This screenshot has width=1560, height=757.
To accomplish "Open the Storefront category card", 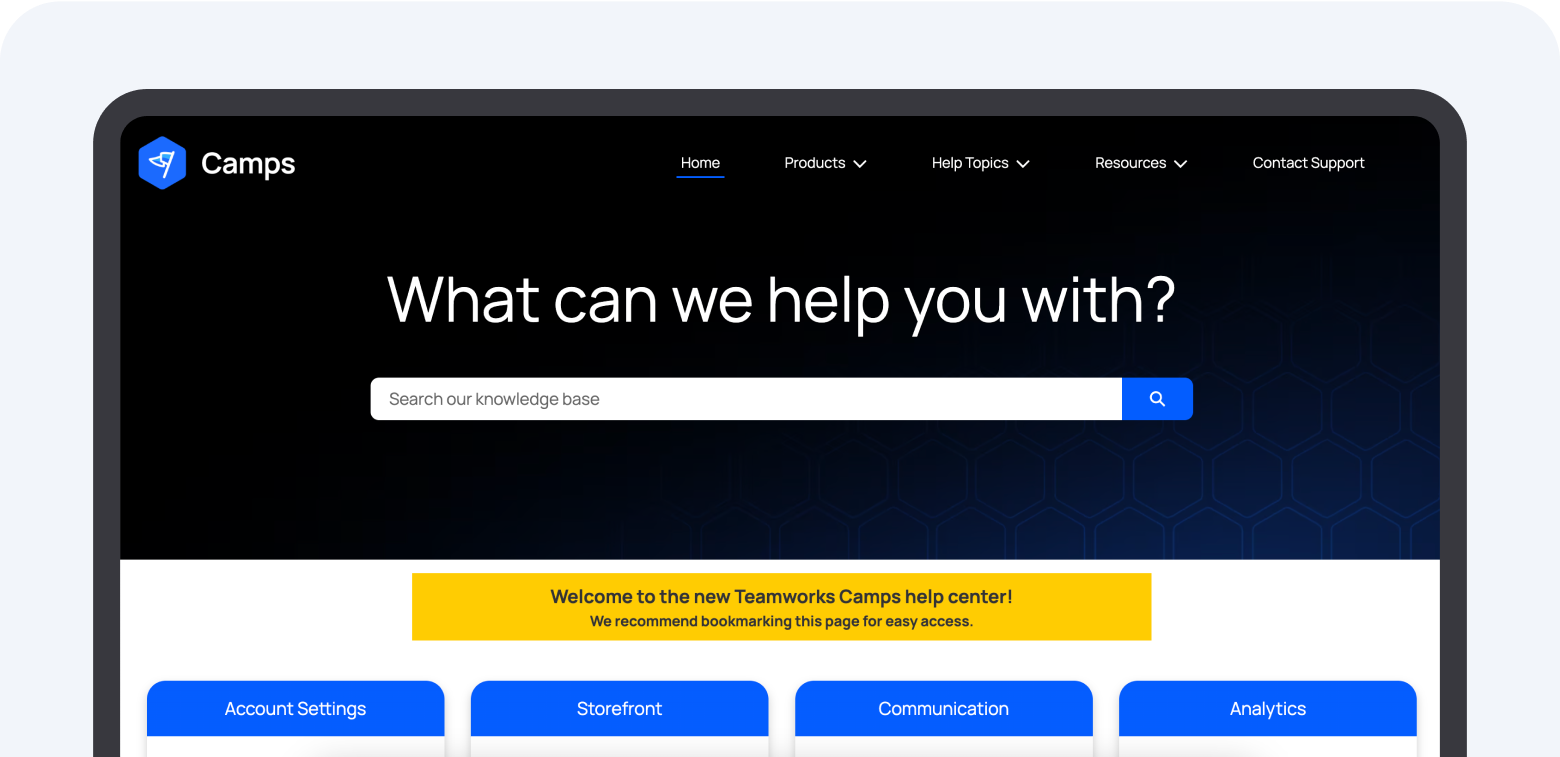I will 619,709.
